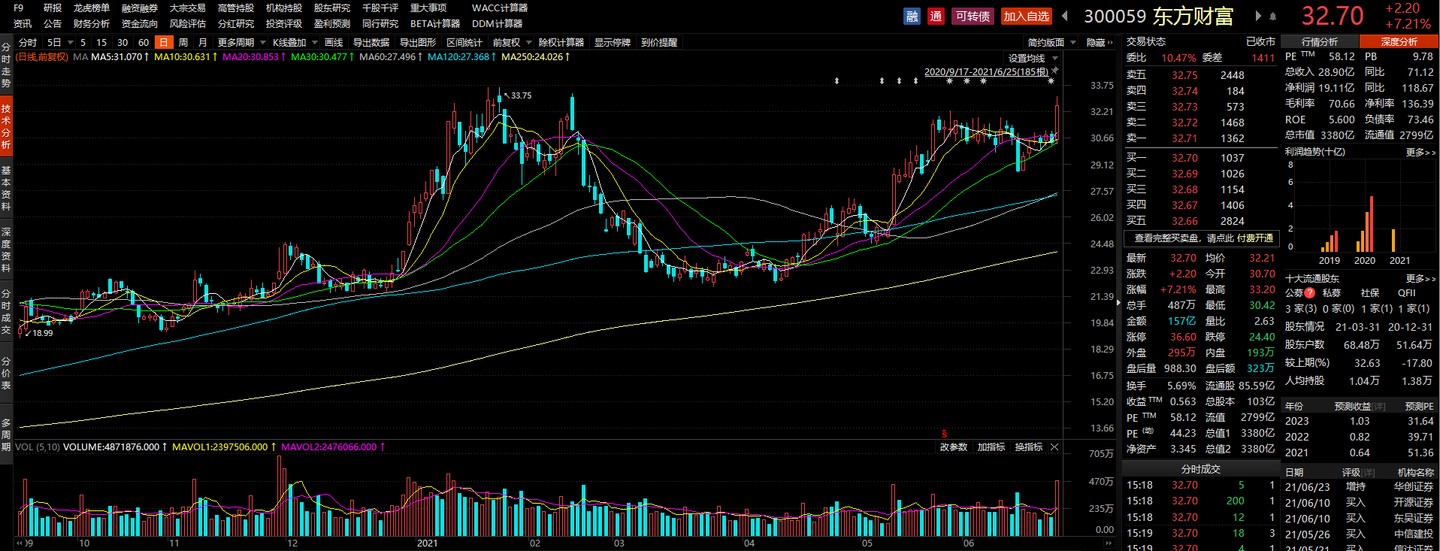
Task: Pin the date range with pushpin icon
Action: (1055, 72)
